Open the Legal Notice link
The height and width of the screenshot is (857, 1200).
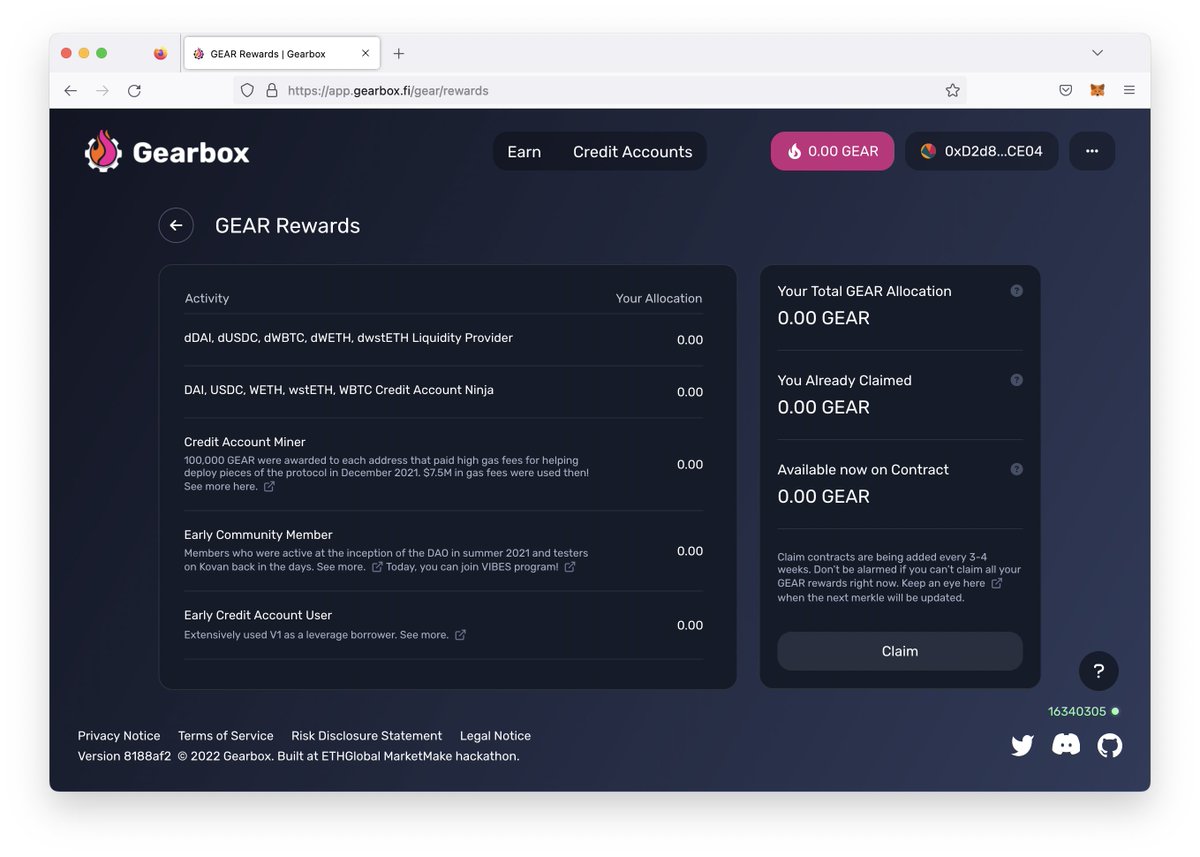coord(495,736)
